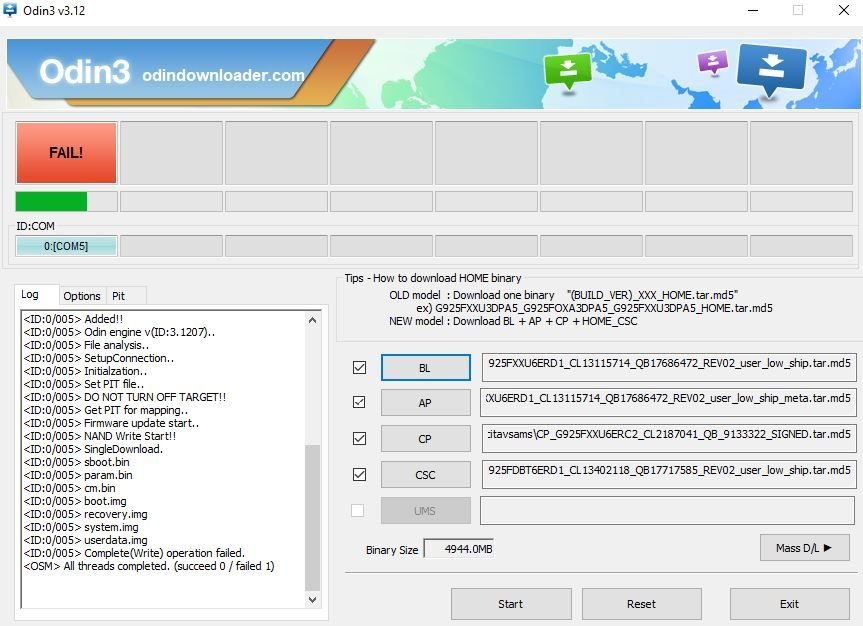The image size is (863, 626).
Task: Tick the UMS checkbox
Action: (358, 510)
